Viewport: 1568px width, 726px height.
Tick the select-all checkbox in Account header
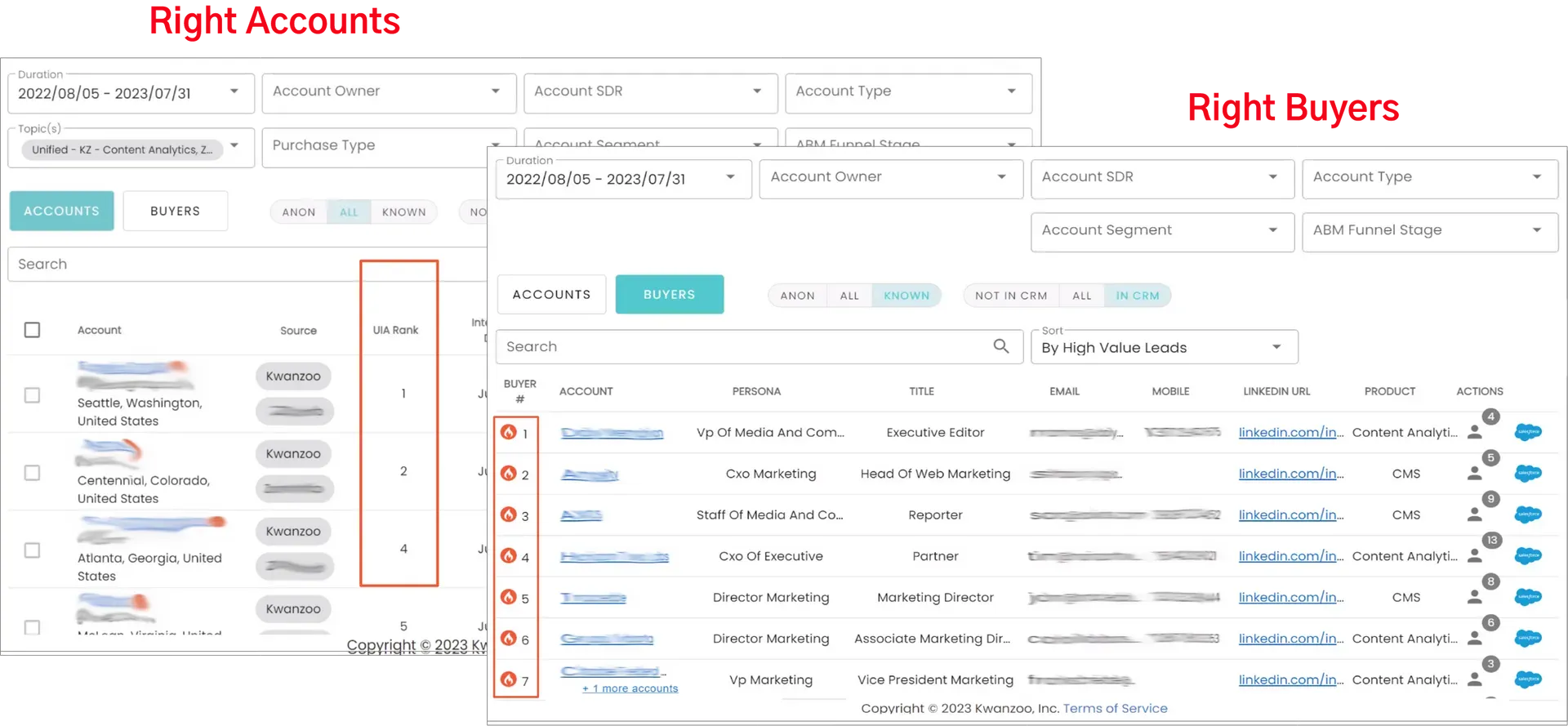32,330
